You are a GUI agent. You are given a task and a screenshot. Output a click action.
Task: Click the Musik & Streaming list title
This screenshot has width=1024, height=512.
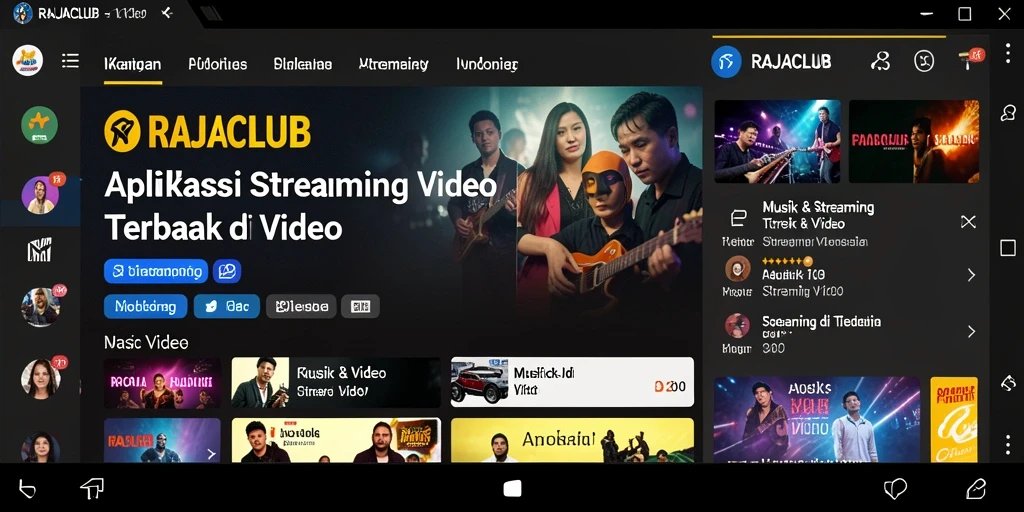tap(818, 215)
